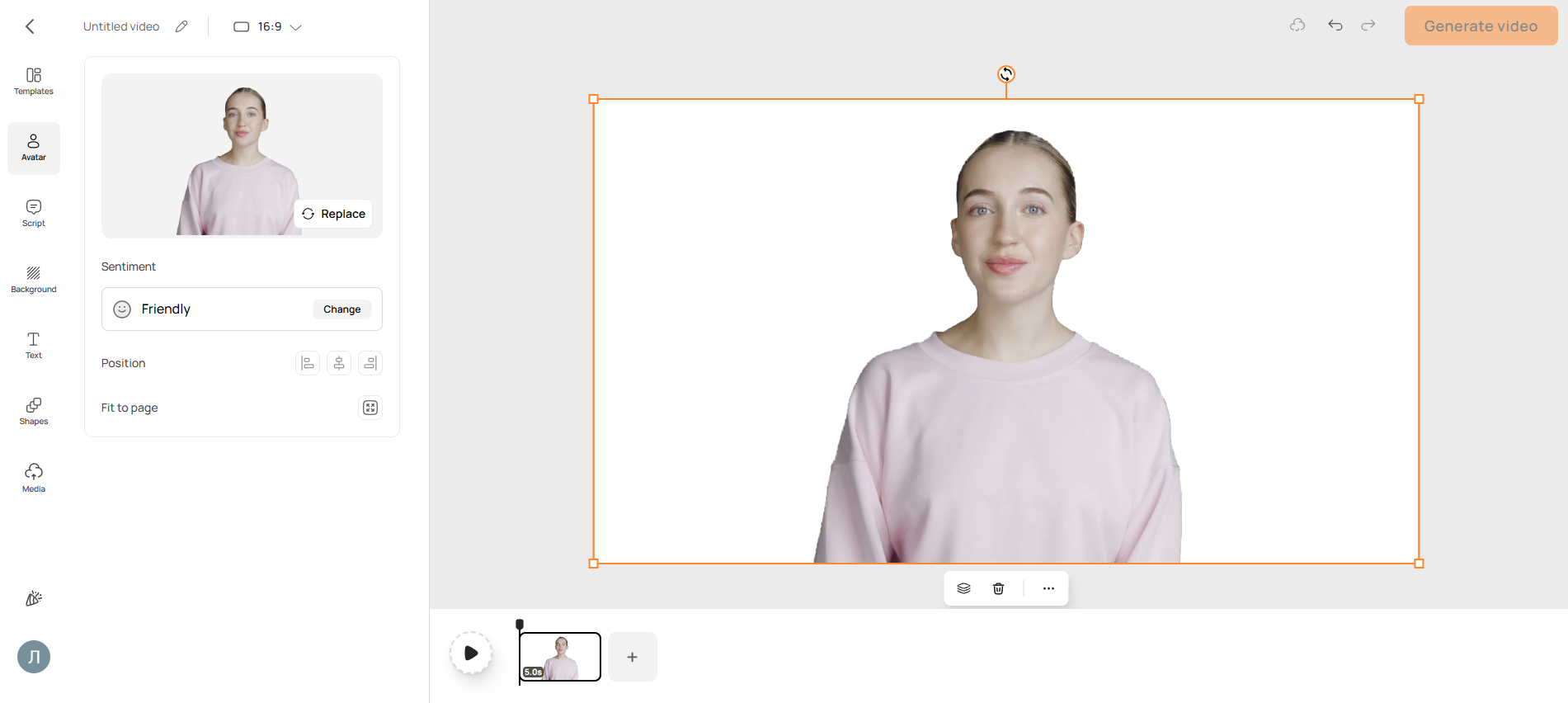Change the Friendly sentiment
Viewport: 1568px width, 703px height.
[342, 309]
